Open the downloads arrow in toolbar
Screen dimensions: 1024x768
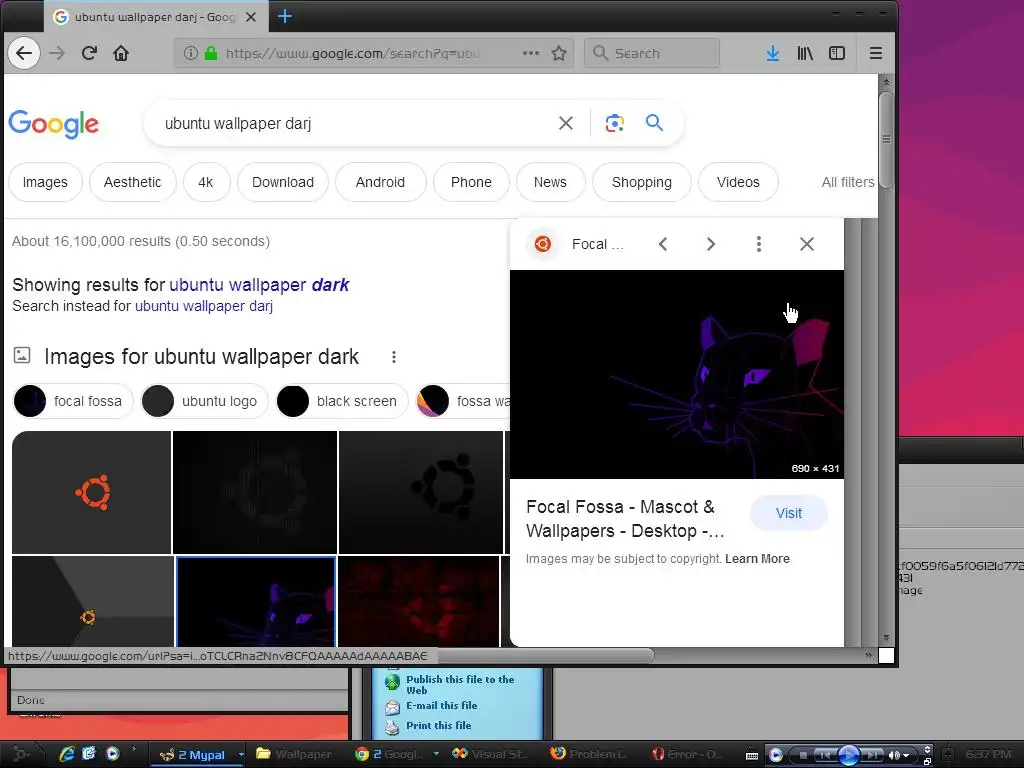point(773,53)
